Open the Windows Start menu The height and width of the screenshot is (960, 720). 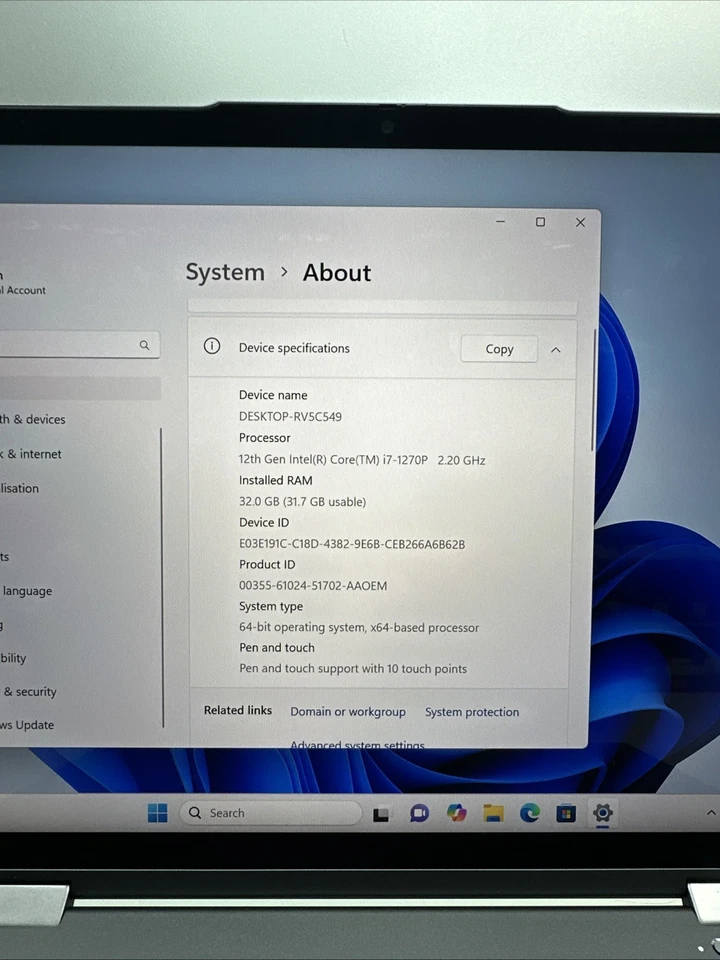coord(157,813)
